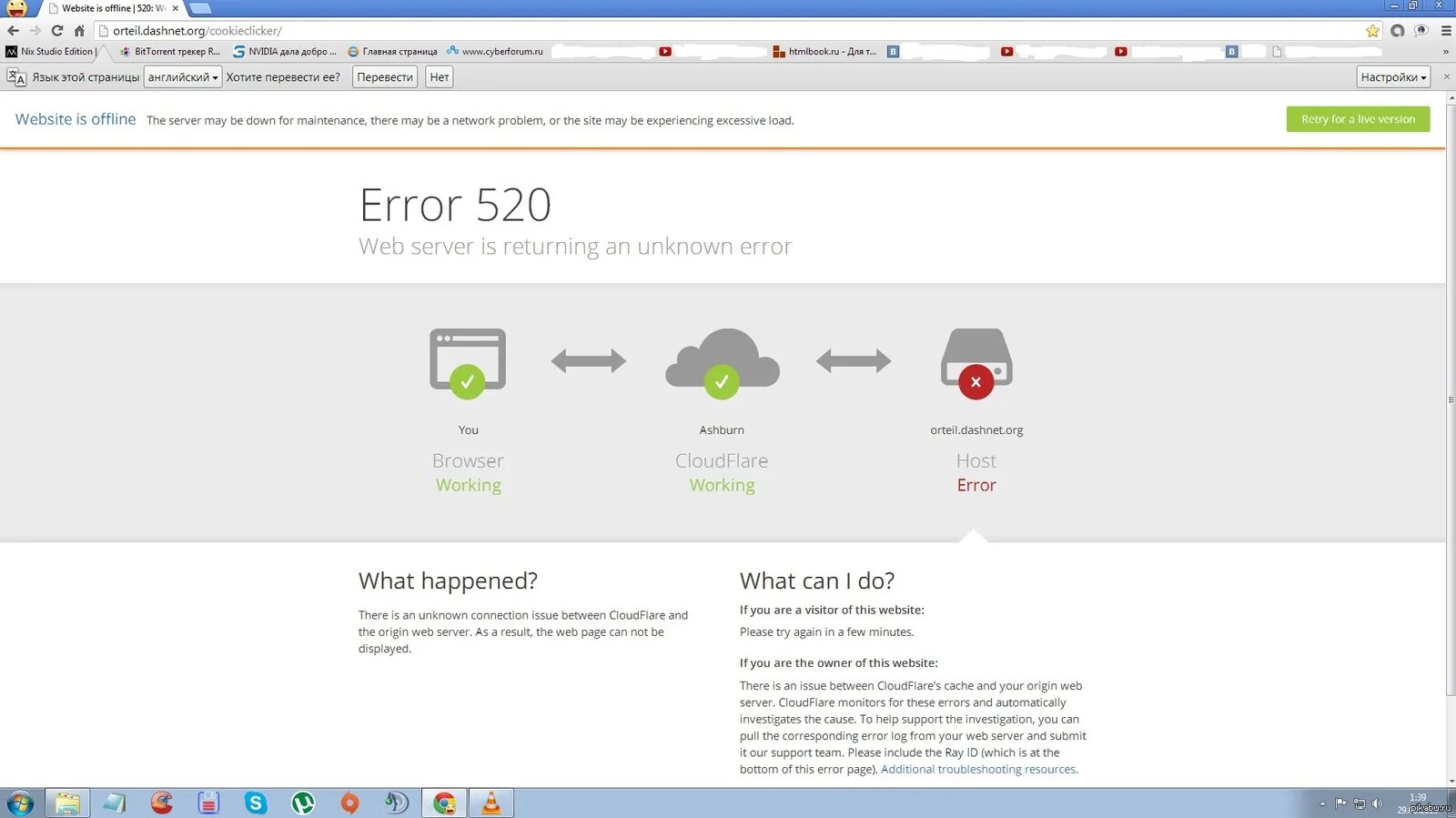This screenshot has height=818, width=1456.
Task: Open VLC media player from the taskbar
Action: pyautogui.click(x=491, y=803)
